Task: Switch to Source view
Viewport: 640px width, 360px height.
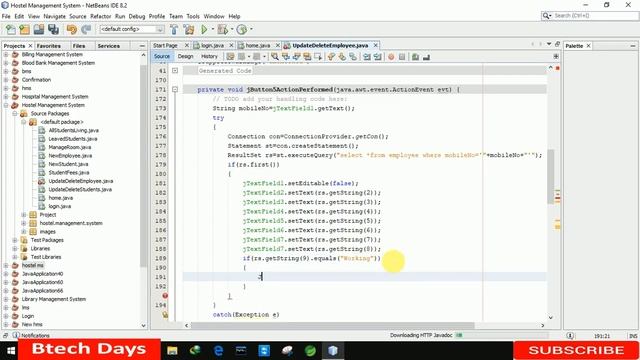Action: tap(162, 56)
